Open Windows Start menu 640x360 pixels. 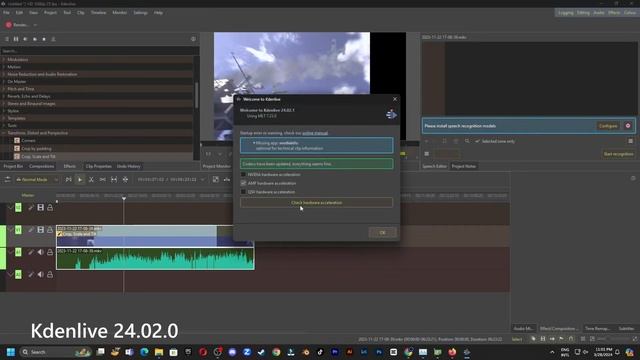coord(11,352)
